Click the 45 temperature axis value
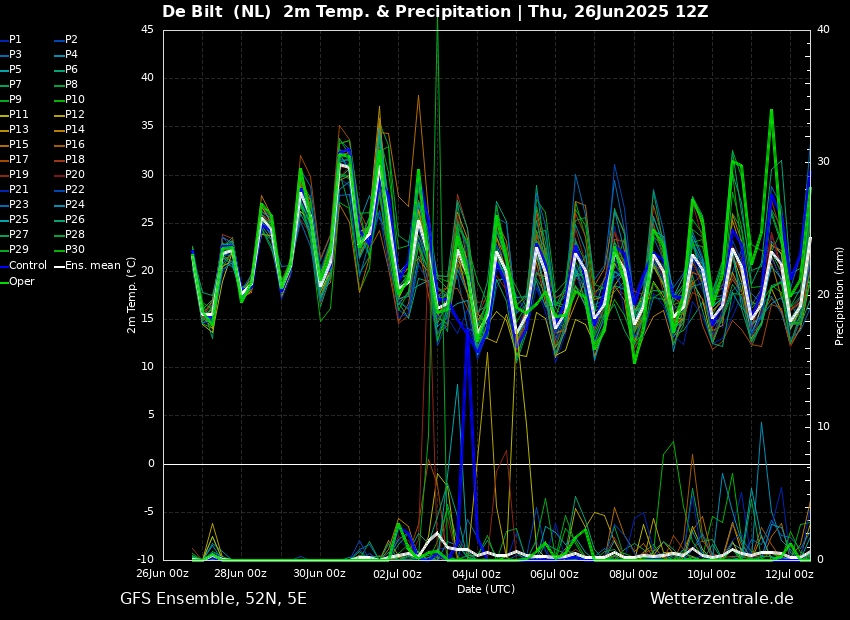Viewport: 850px width, 620px height. pos(147,30)
